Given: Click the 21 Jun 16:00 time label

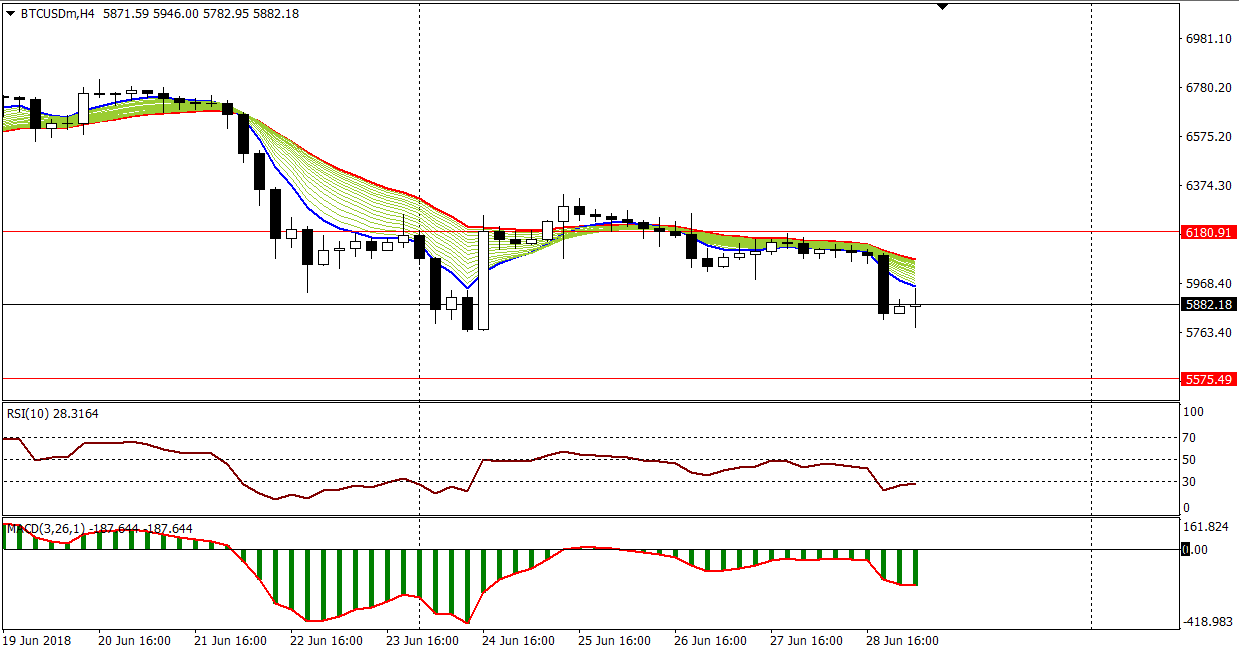Looking at the screenshot, I should click(231, 640).
